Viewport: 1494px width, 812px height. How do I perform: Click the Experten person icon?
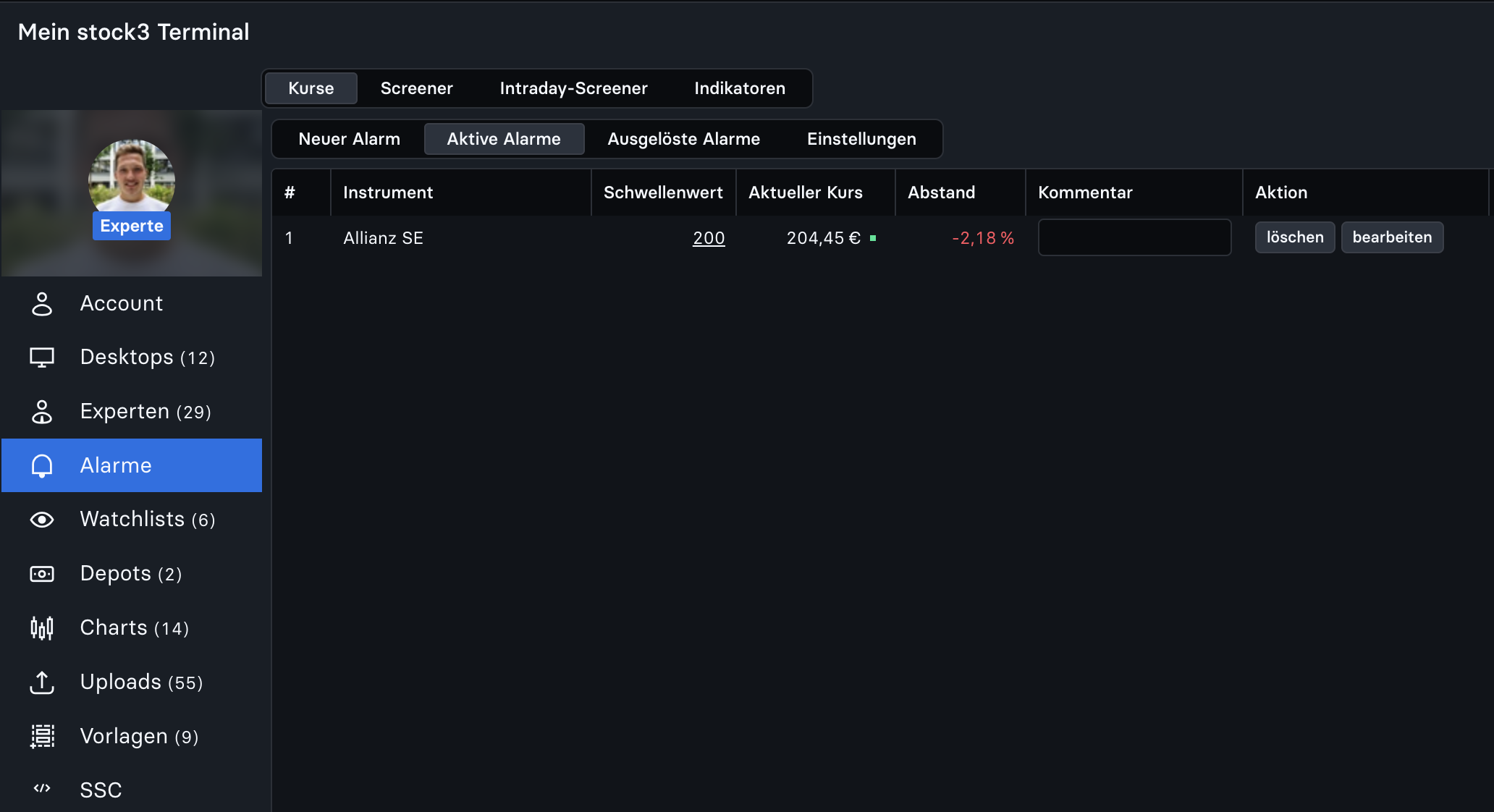tap(42, 412)
